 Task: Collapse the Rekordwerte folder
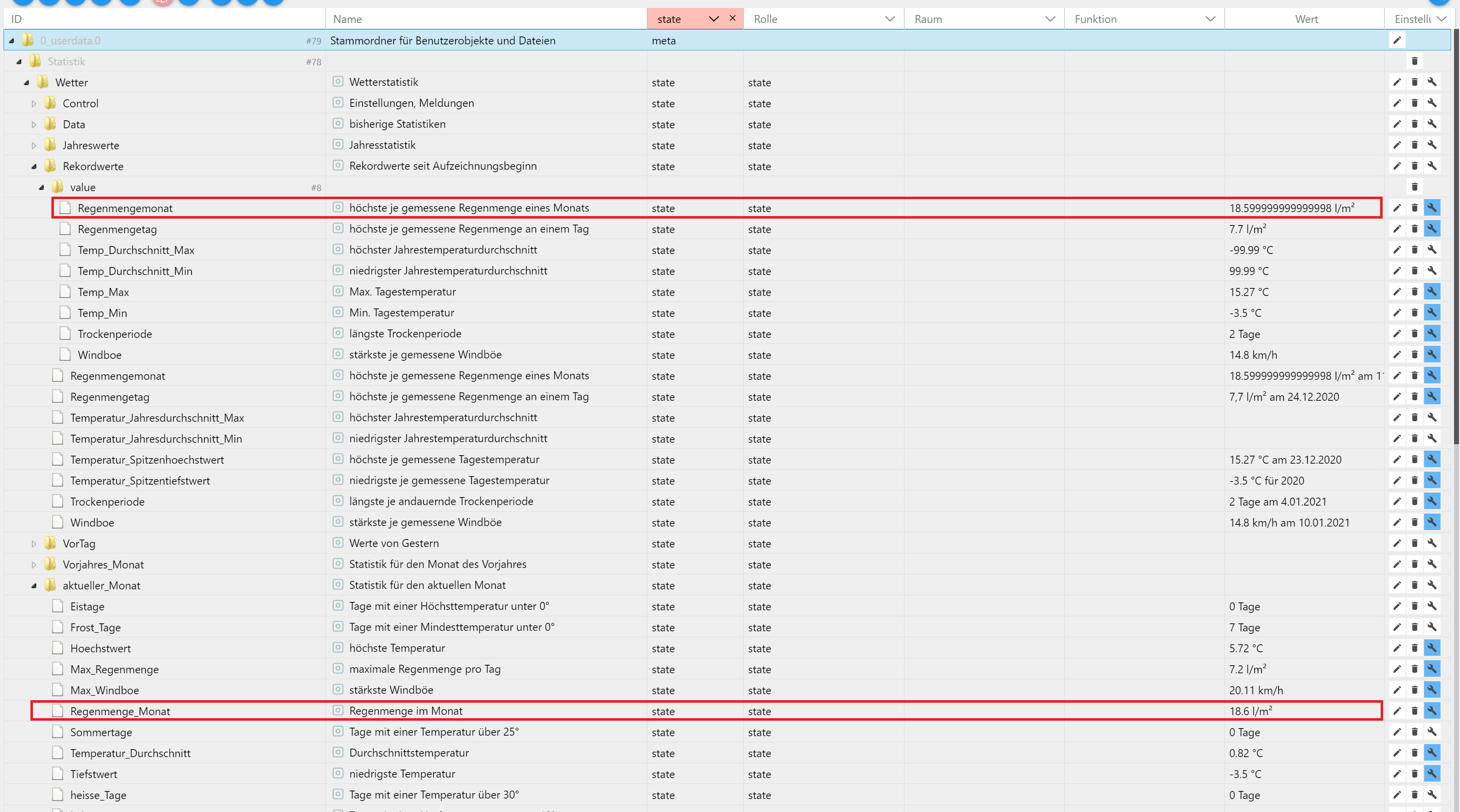click(x=34, y=167)
